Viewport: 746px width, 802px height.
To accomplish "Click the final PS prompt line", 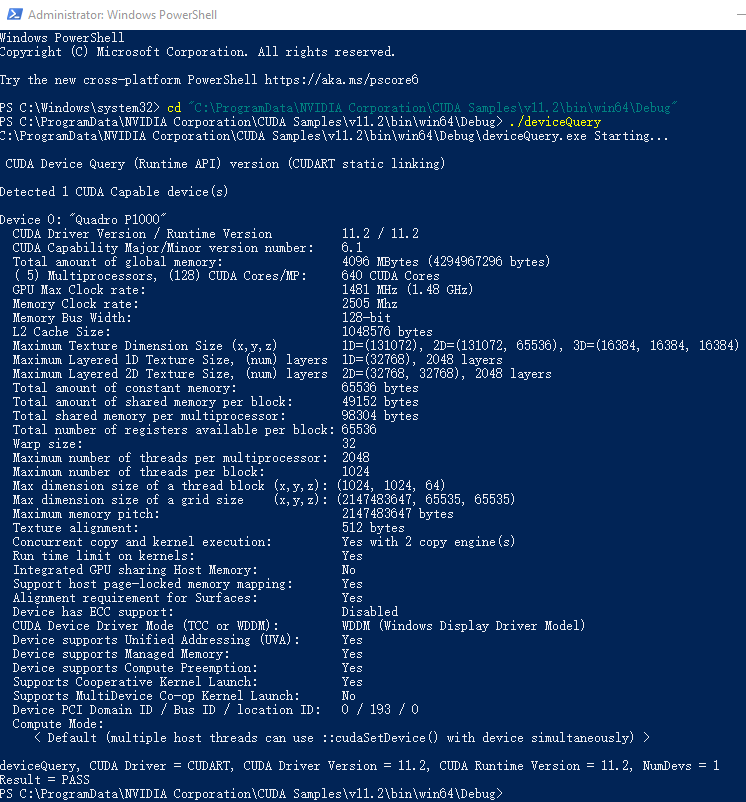I will (251, 793).
